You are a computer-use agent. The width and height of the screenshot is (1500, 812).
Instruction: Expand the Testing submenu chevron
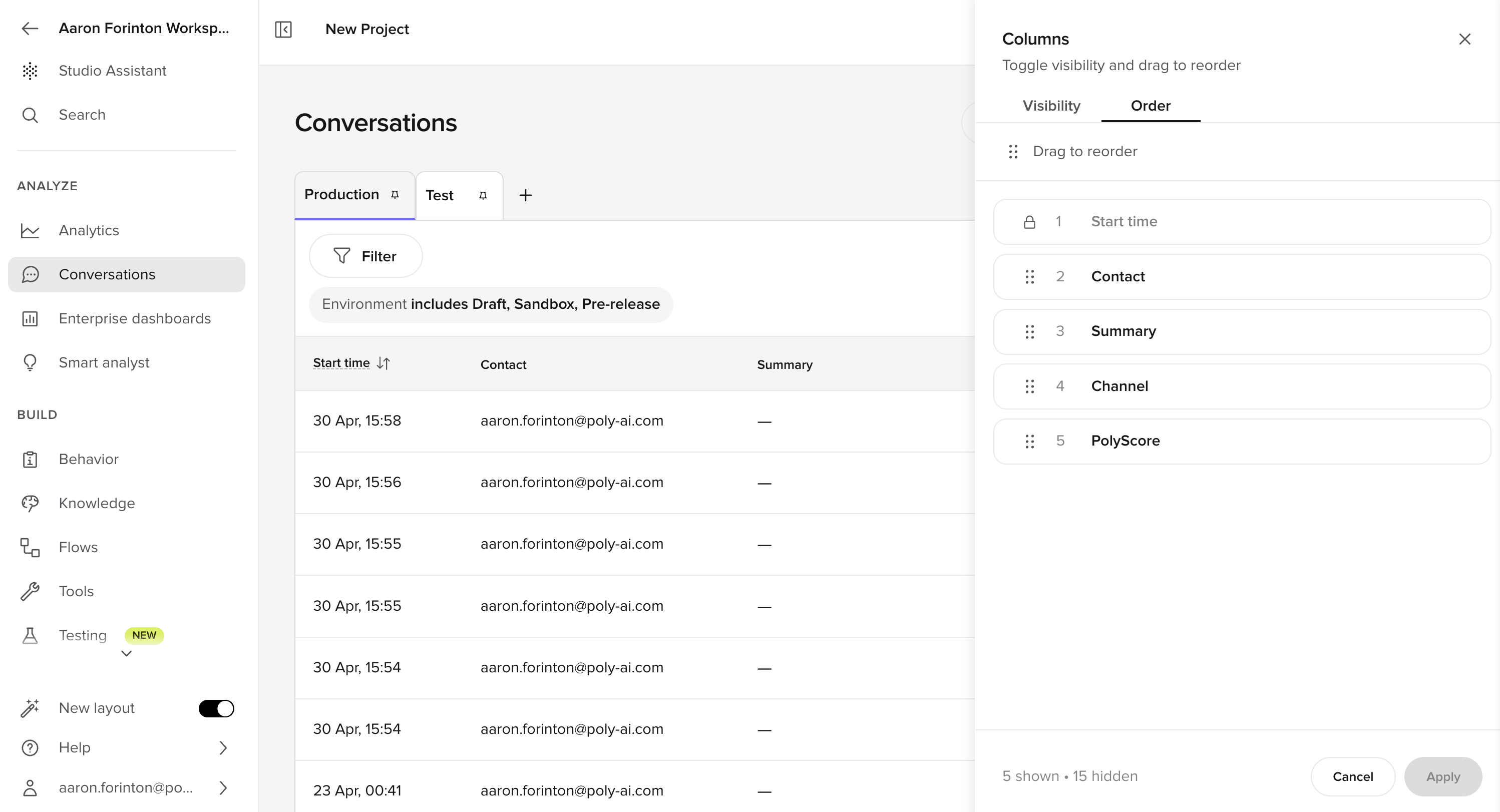tap(126, 654)
